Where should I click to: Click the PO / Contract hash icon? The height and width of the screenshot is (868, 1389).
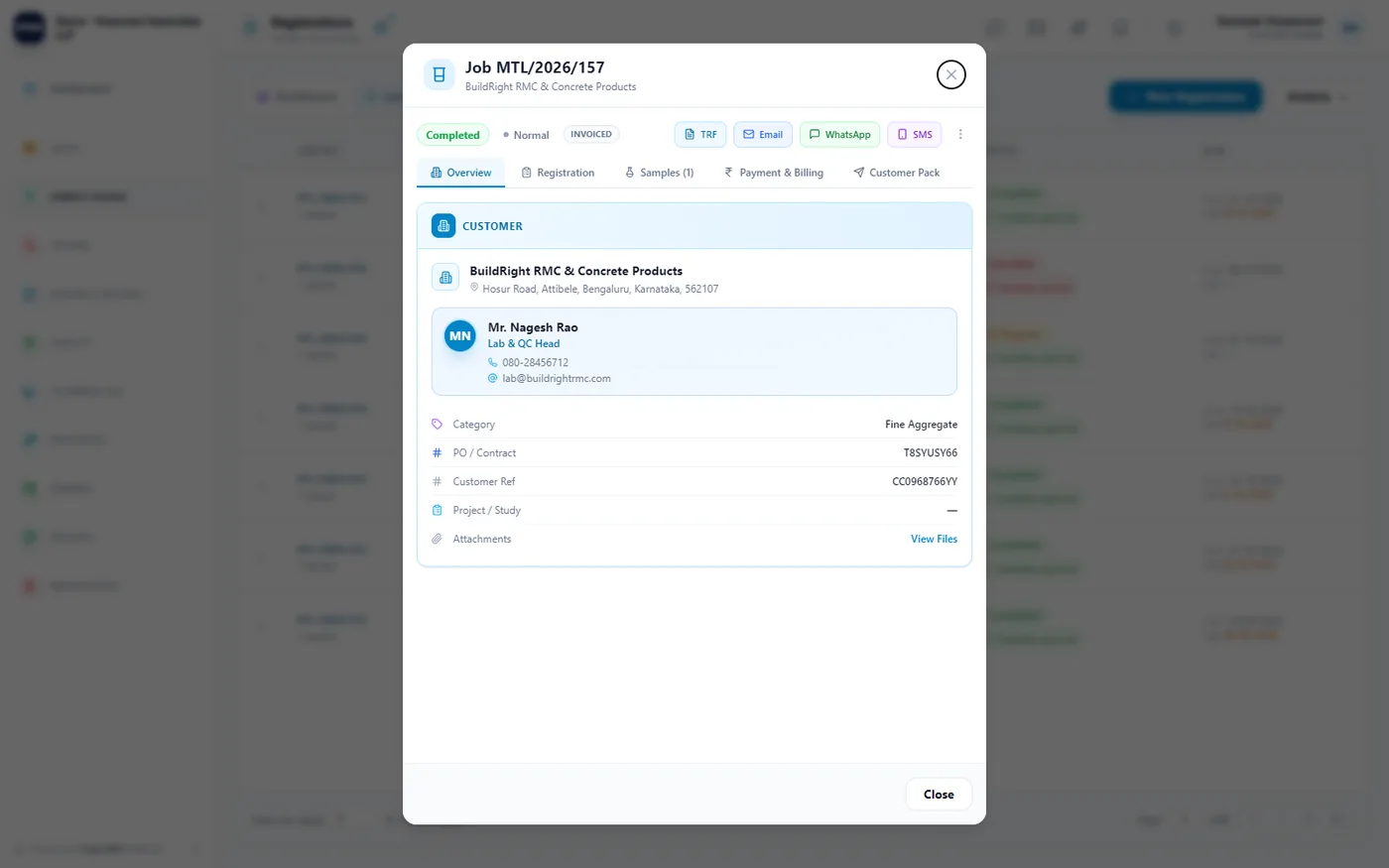click(x=437, y=452)
